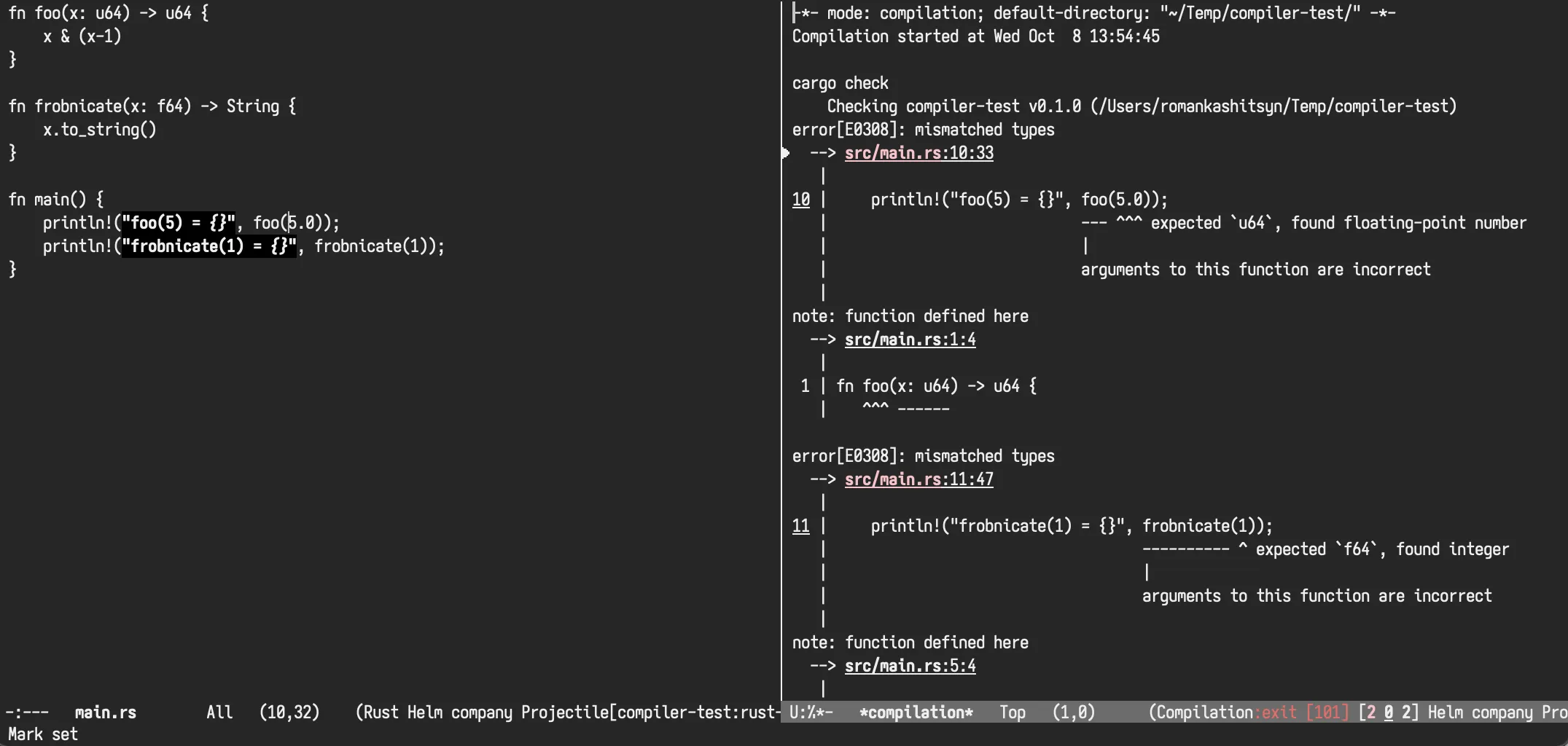
Task: Click underlined line number 10 in compilation output
Action: 800,200
